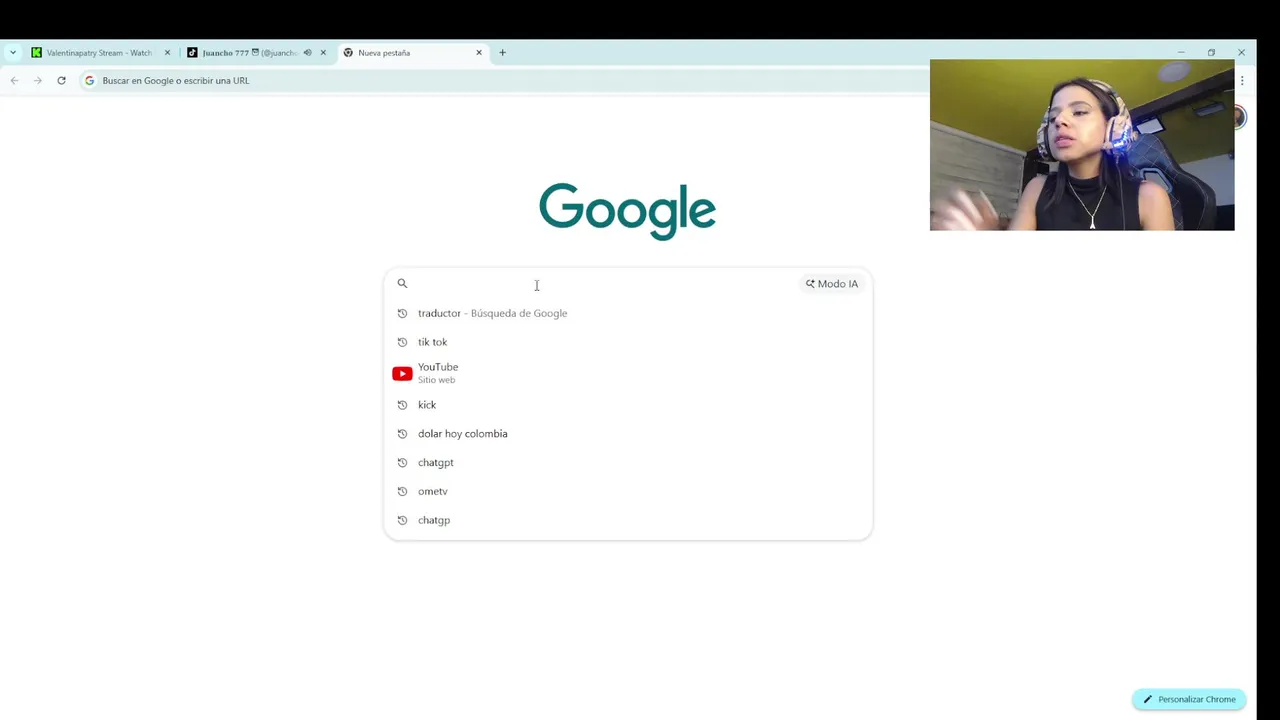Open Personalizar Chrome
This screenshot has height=720, width=1280.
coord(1189,699)
